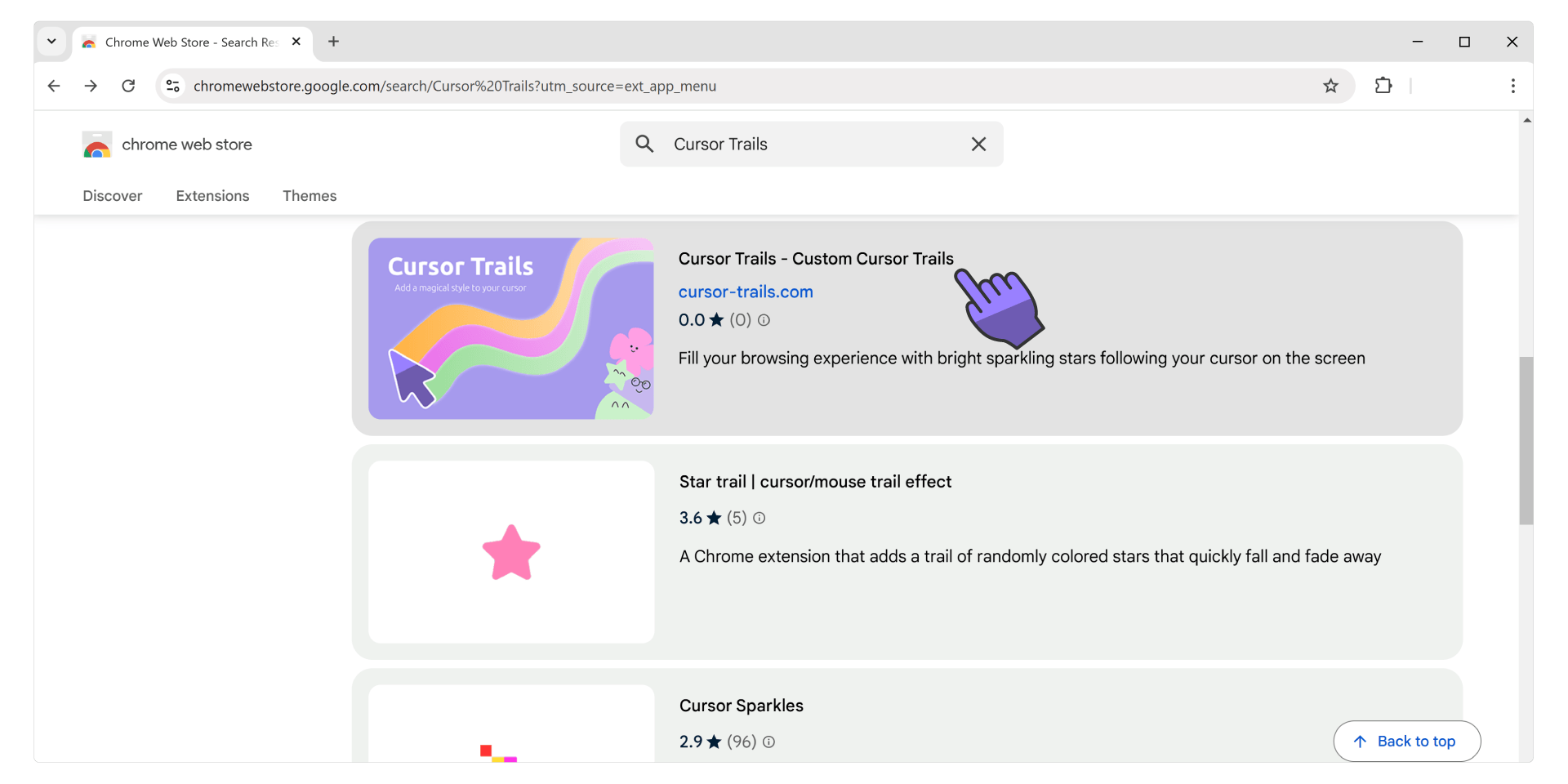The image size is (1568, 784).
Task: Click the Back to top button
Action: [1406, 742]
